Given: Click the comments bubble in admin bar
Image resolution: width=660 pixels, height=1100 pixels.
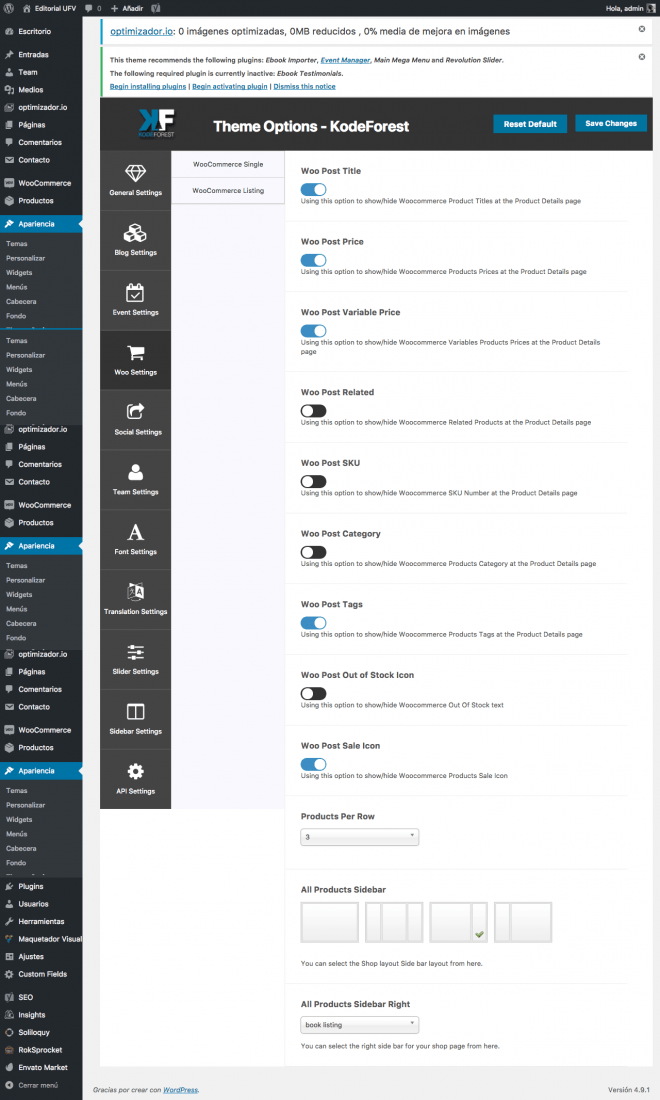Looking at the screenshot, I should [89, 8].
